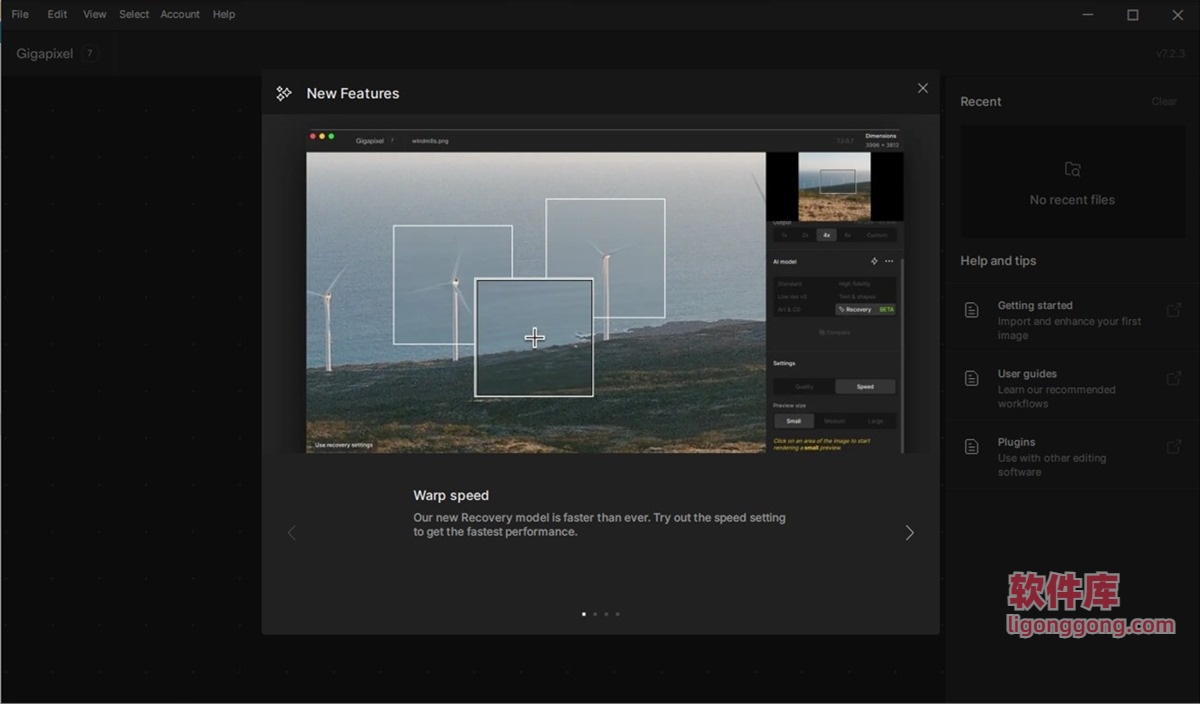Open the Edit menu

[57, 14]
